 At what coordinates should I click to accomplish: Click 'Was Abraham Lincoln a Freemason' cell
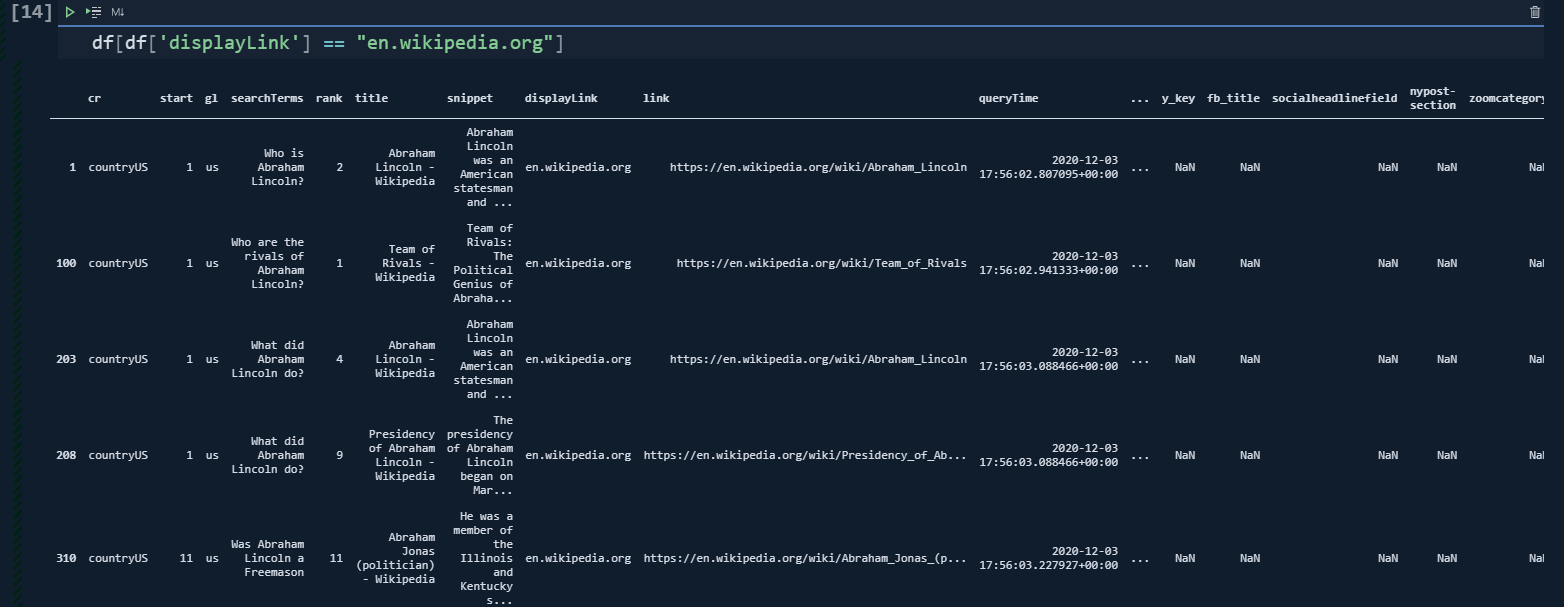pyautogui.click(x=267, y=558)
